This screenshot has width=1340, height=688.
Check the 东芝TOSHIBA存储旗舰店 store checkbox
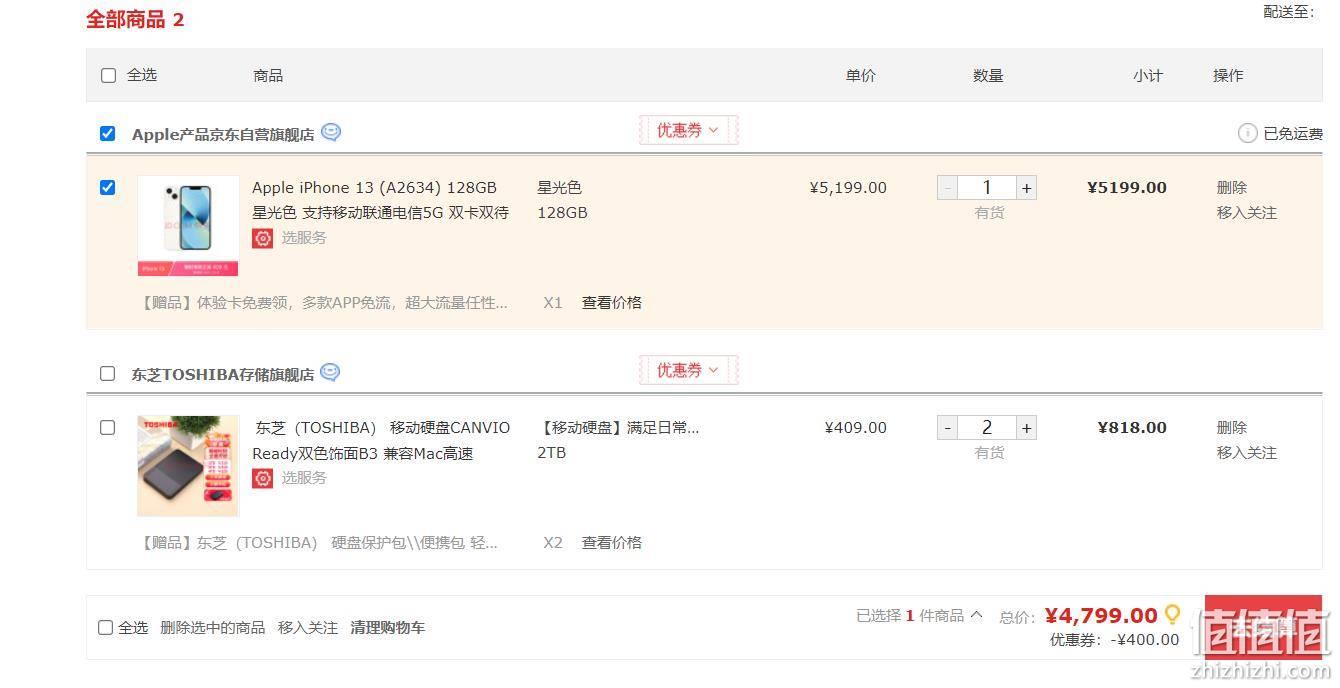coord(108,373)
